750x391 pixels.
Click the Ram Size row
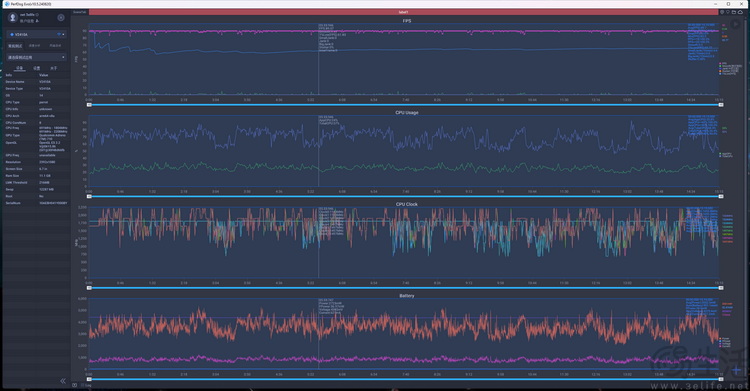pyautogui.click(x=36, y=176)
